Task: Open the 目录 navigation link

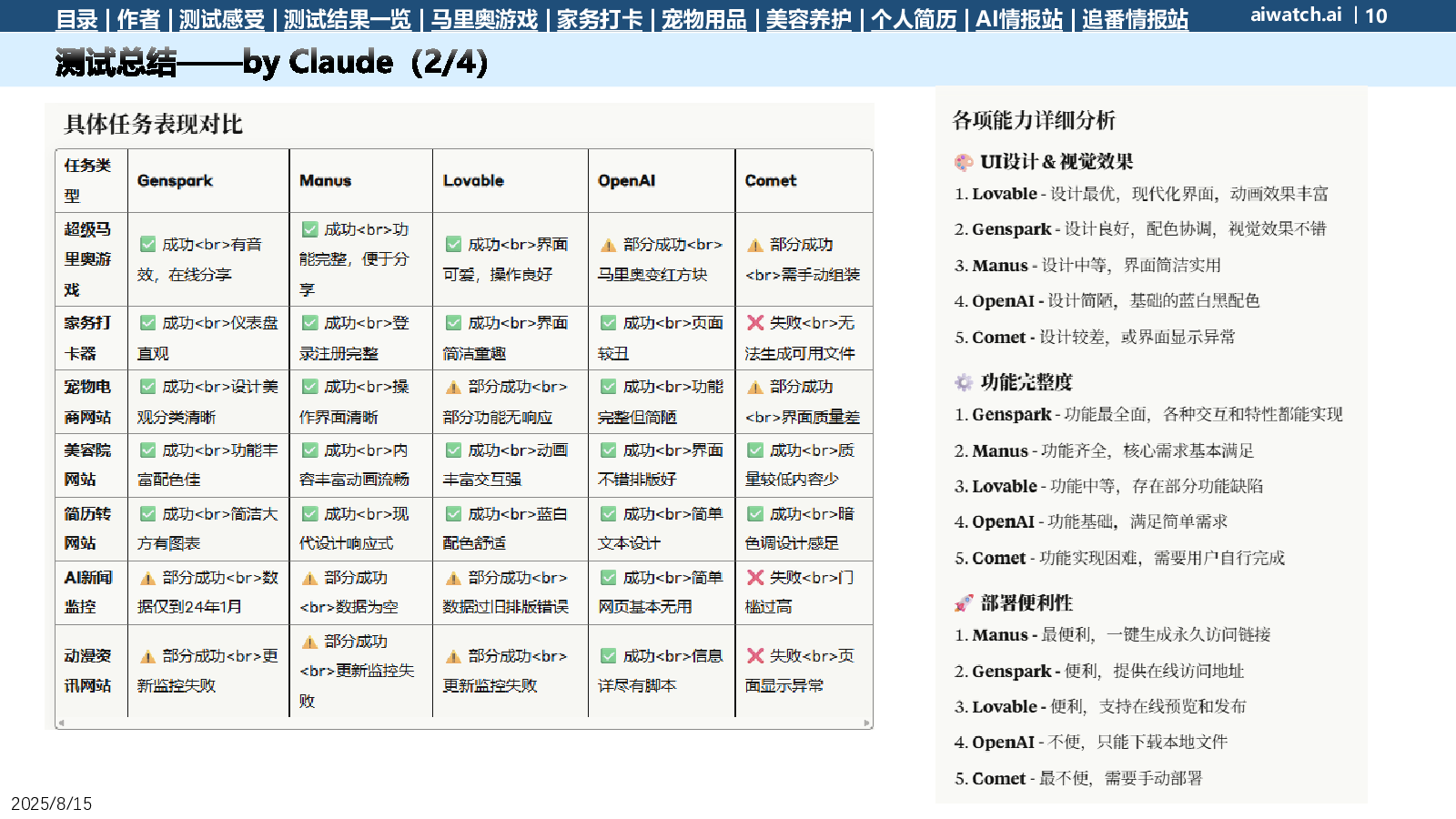Action: (x=76, y=19)
